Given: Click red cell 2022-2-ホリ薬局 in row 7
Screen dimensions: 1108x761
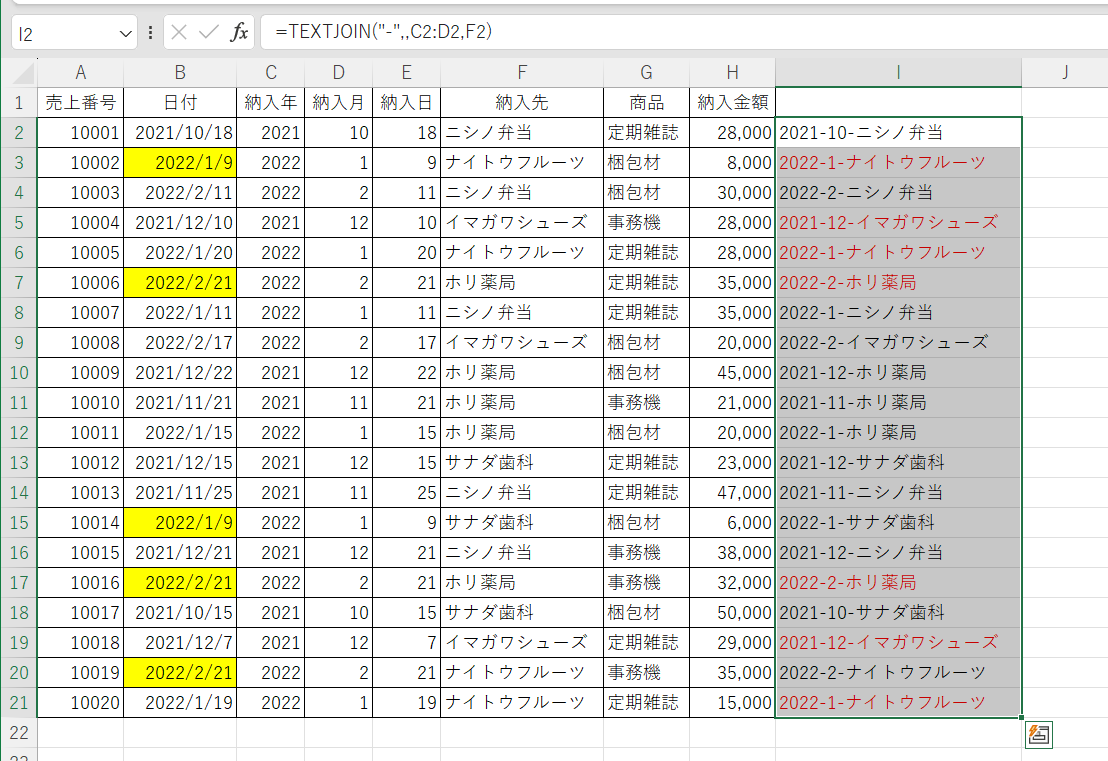Looking at the screenshot, I should tap(898, 283).
